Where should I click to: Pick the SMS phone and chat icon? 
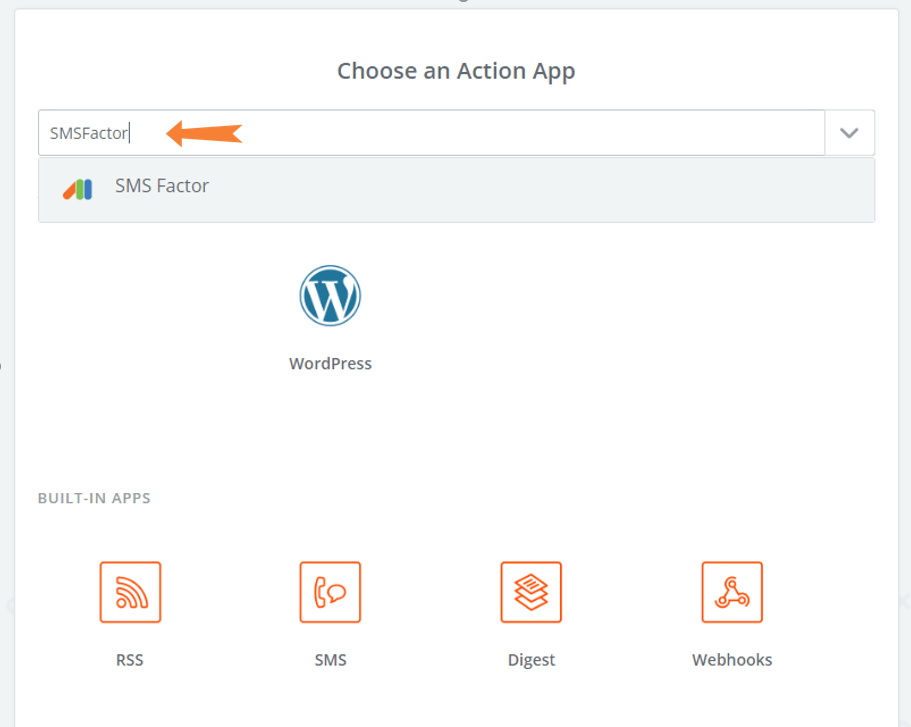tap(330, 592)
